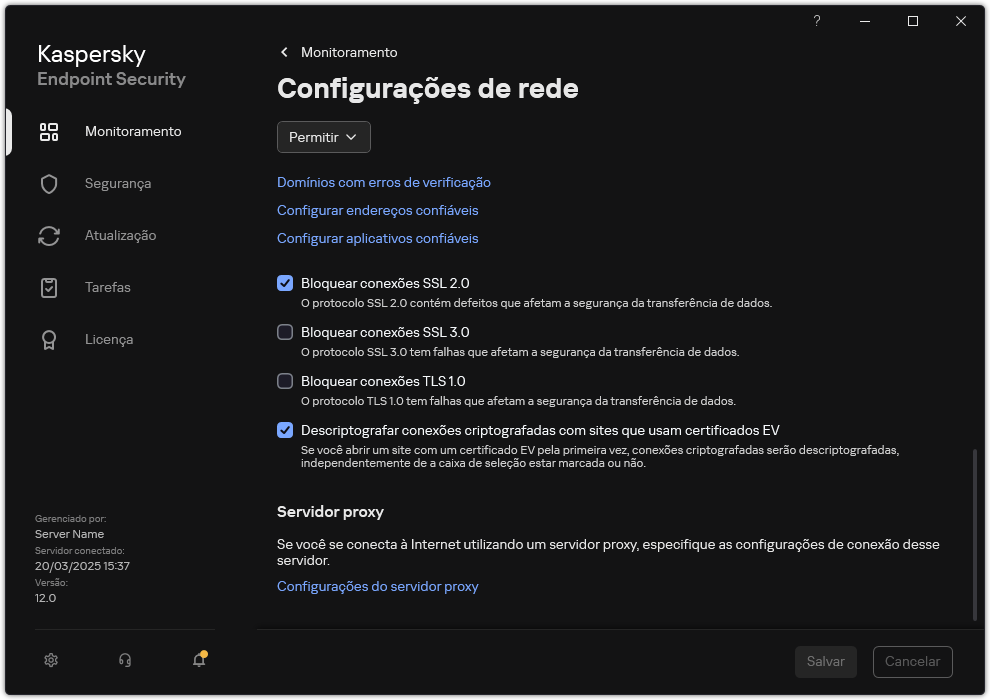
Task: Click the Tarefas clipboard icon
Action: [x=49, y=287]
